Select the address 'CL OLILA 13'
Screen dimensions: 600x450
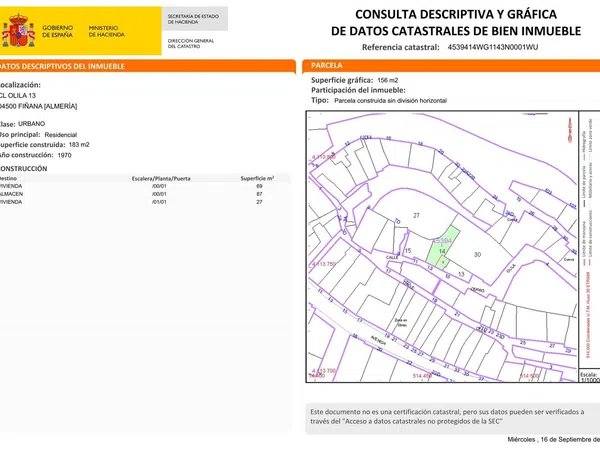click(18, 96)
